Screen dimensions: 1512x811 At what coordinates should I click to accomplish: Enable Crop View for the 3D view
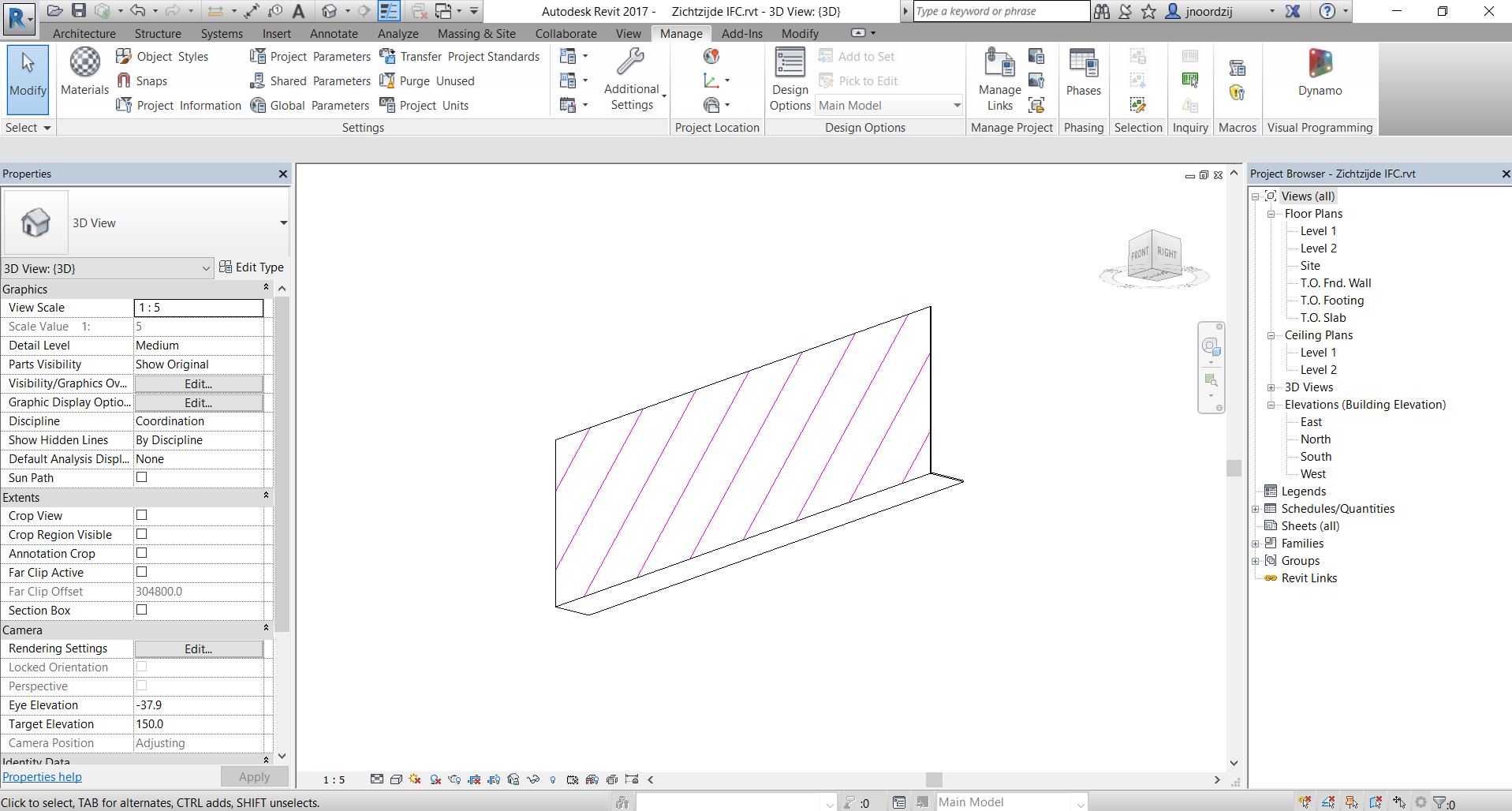pyautogui.click(x=141, y=515)
